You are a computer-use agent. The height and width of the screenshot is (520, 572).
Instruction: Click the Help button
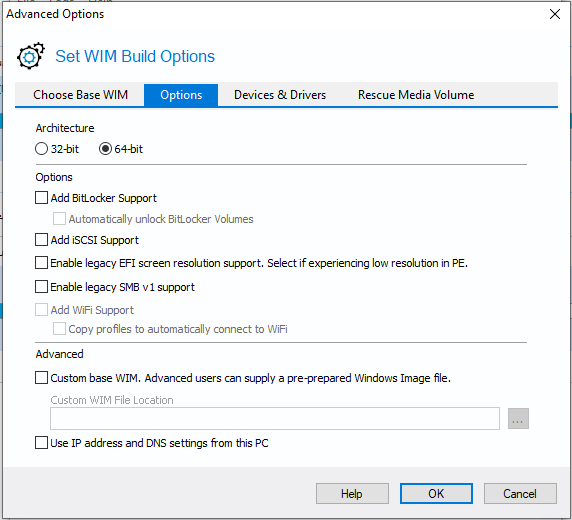tap(352, 494)
